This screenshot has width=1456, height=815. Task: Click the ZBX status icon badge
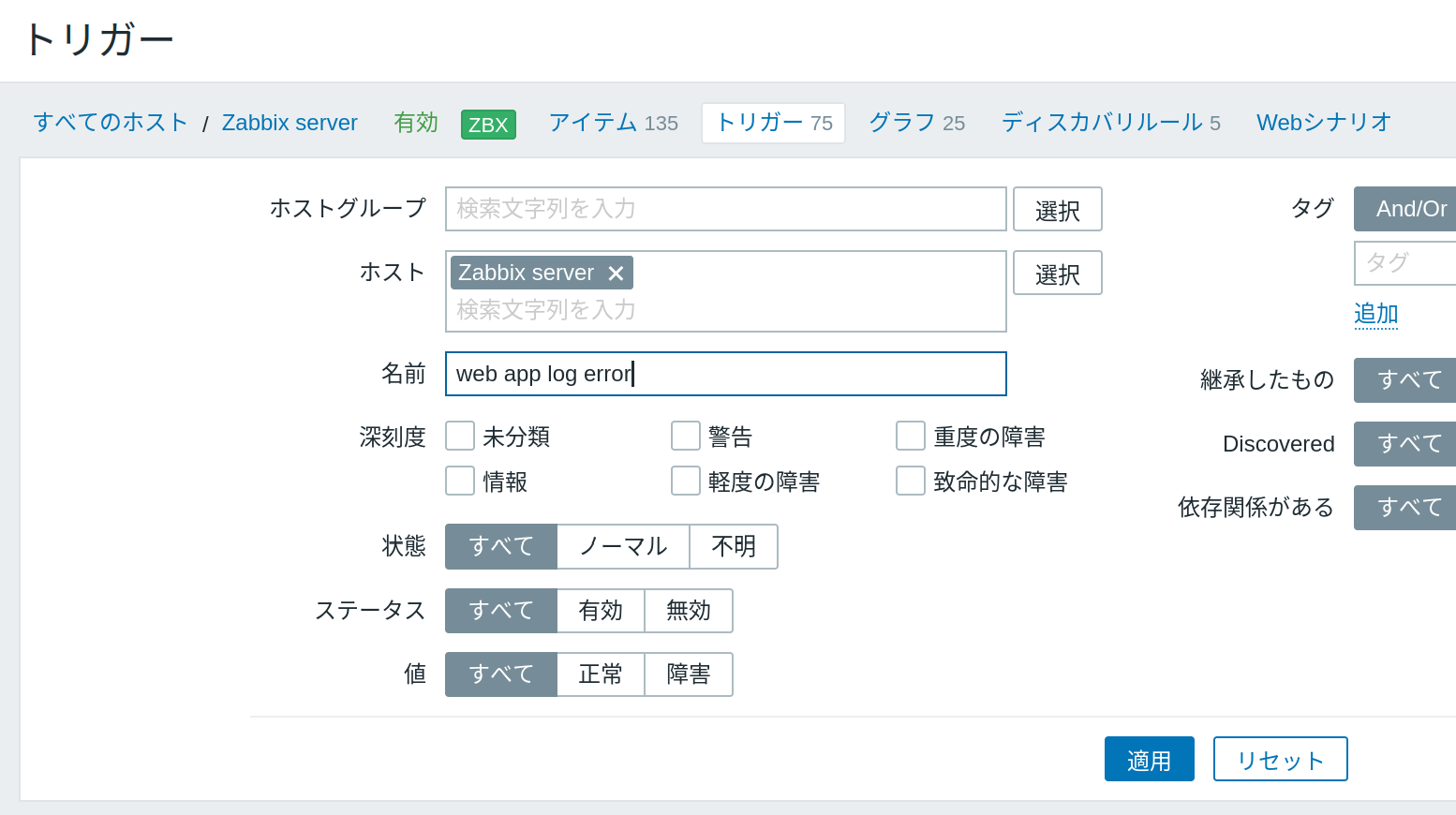(487, 123)
